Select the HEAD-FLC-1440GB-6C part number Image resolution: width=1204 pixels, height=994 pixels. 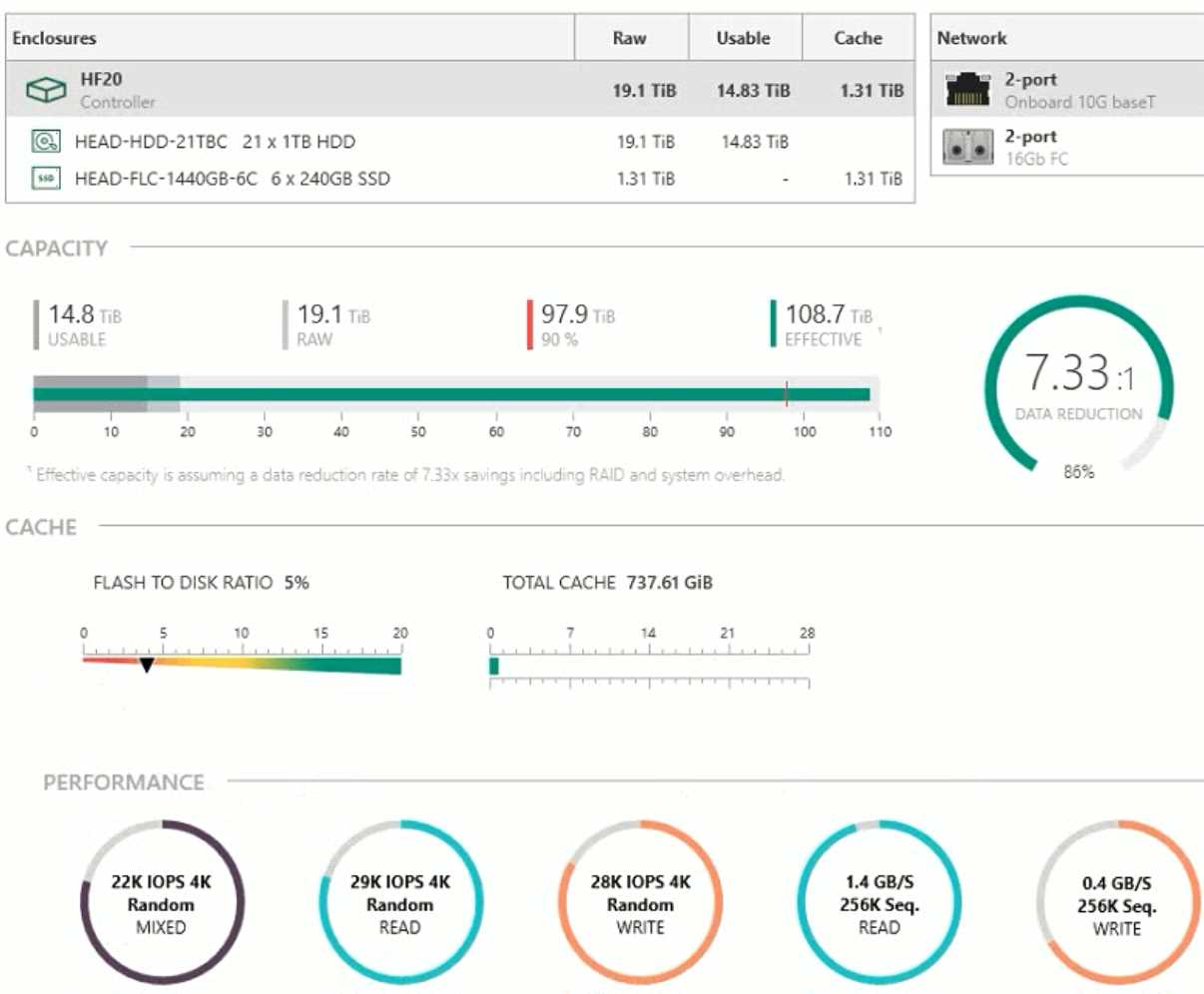[166, 179]
